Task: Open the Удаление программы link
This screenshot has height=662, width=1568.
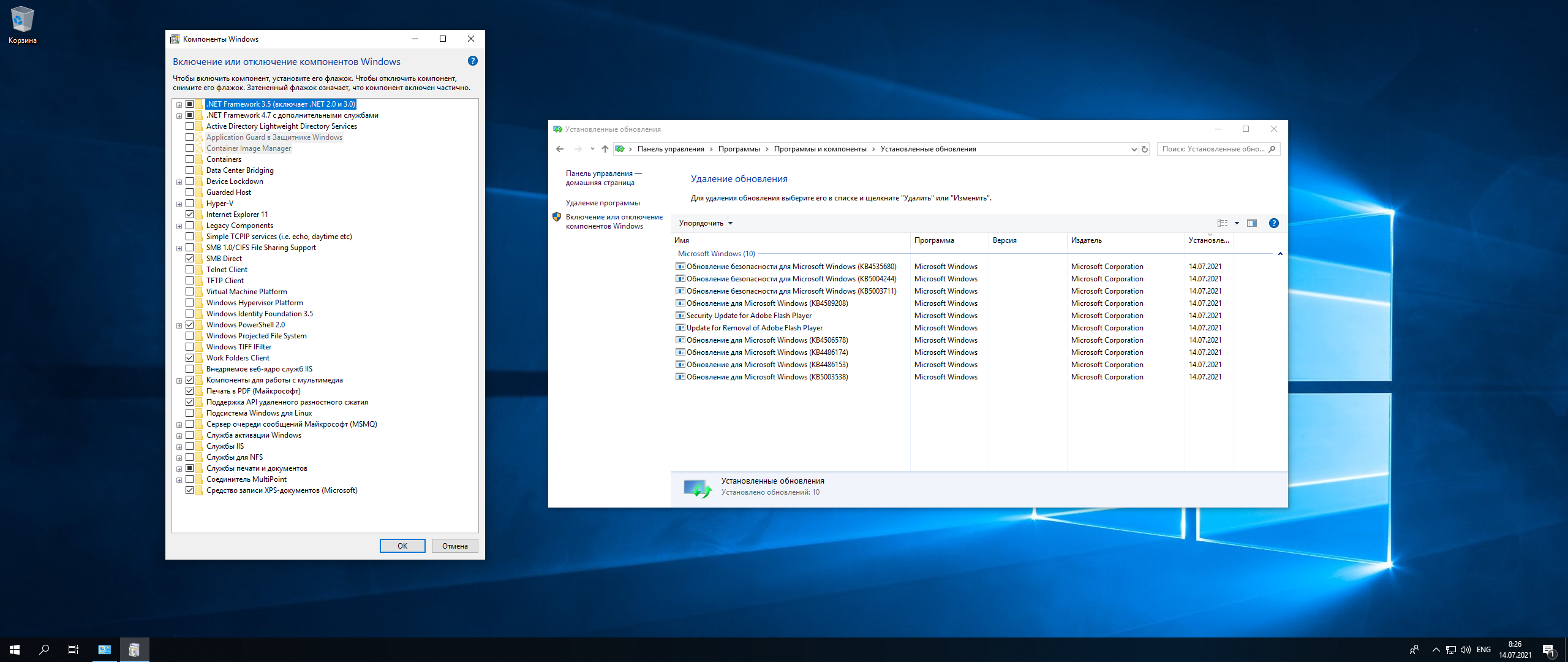Action: click(603, 203)
